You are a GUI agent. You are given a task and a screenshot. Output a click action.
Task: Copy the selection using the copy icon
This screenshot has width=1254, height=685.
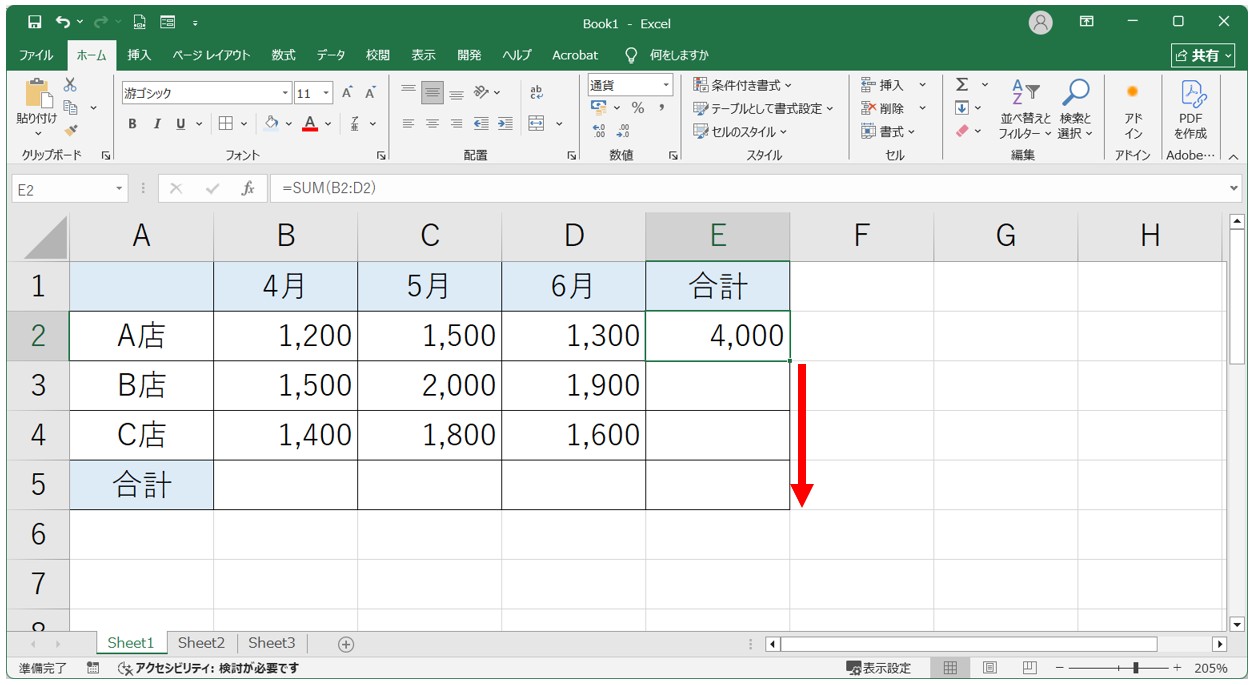(x=71, y=107)
